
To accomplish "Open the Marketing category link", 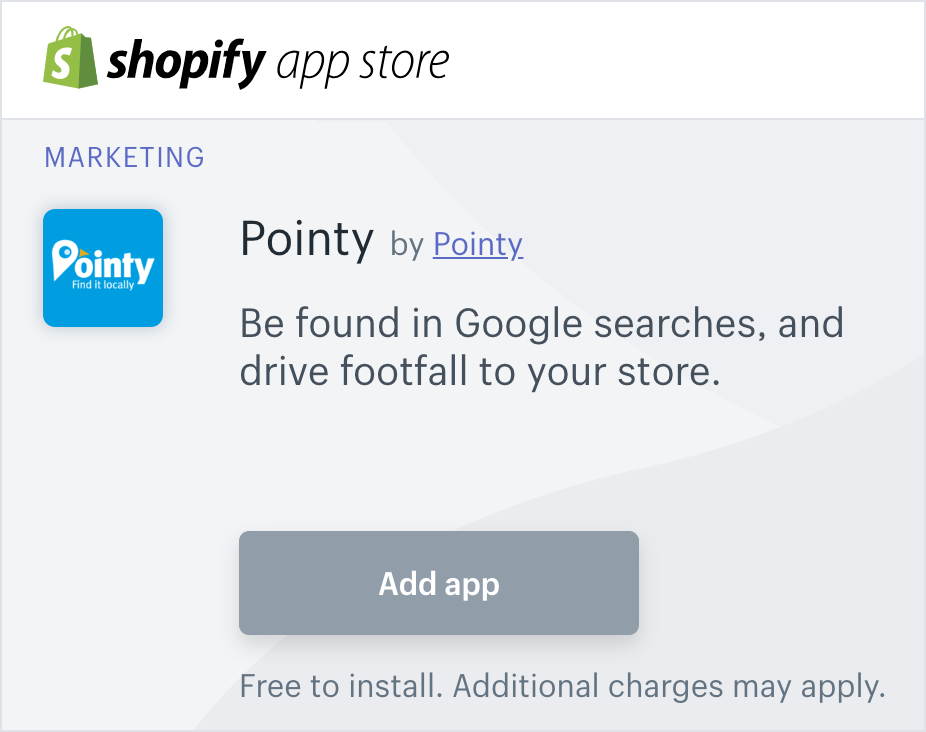I will (125, 158).
